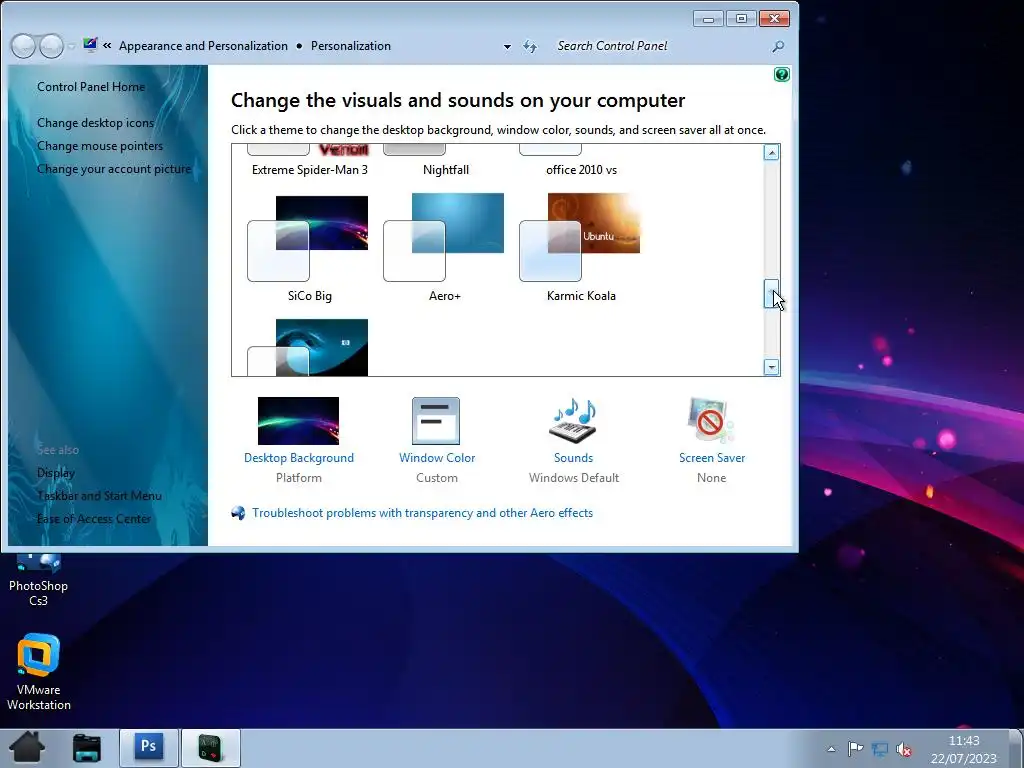The width and height of the screenshot is (1024, 768).
Task: Close the Personalization window
Action: [774, 19]
